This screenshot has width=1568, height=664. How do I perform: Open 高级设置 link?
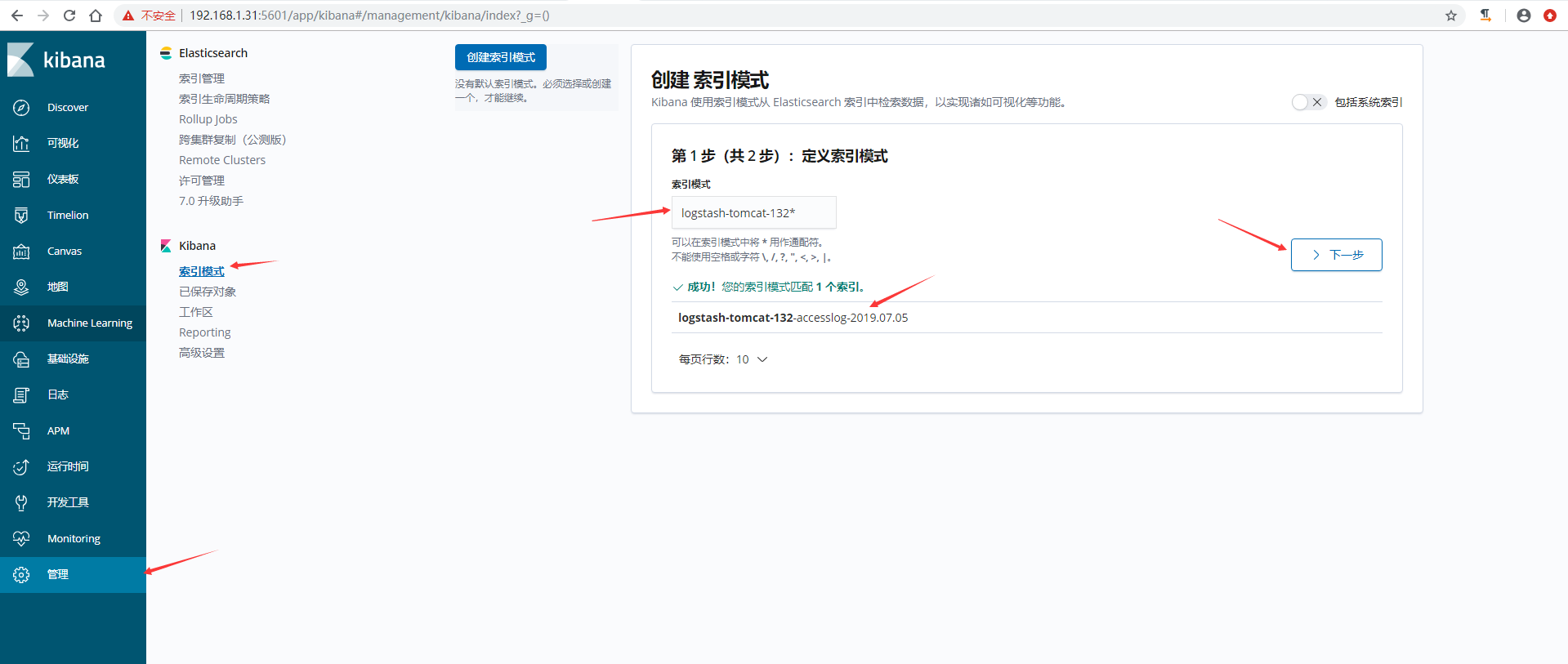[x=202, y=353]
